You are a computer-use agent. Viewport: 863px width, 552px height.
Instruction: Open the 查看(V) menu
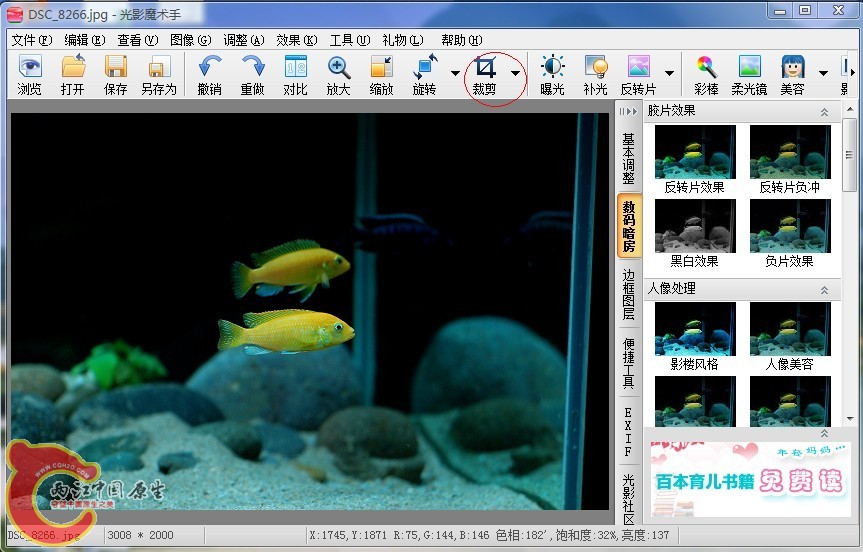pos(138,40)
